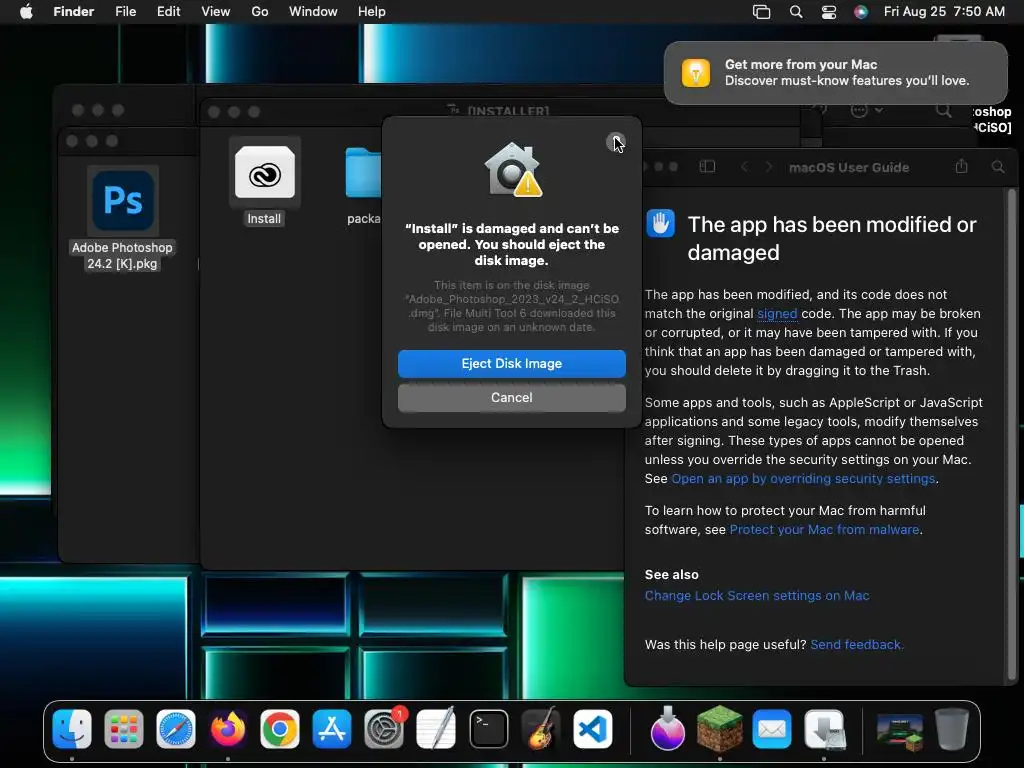The height and width of the screenshot is (768, 1024).
Task: Open the purple flask installer app in Dock
Action: tap(667, 729)
